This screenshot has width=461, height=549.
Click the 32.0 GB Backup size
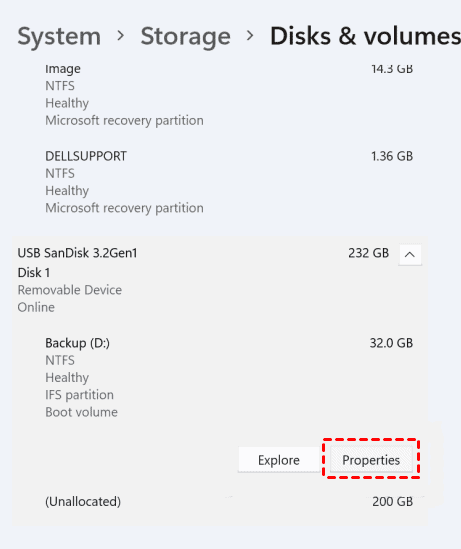click(x=391, y=343)
